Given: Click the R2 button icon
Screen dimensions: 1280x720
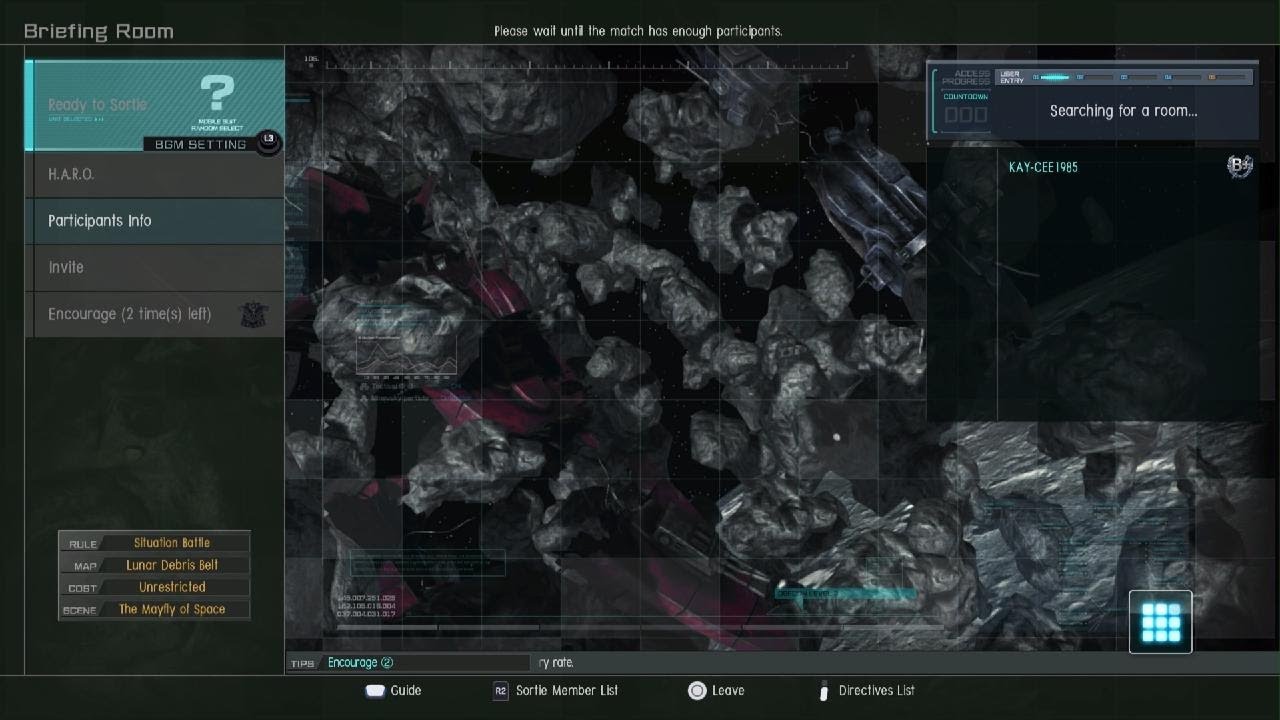Looking at the screenshot, I should point(500,690).
